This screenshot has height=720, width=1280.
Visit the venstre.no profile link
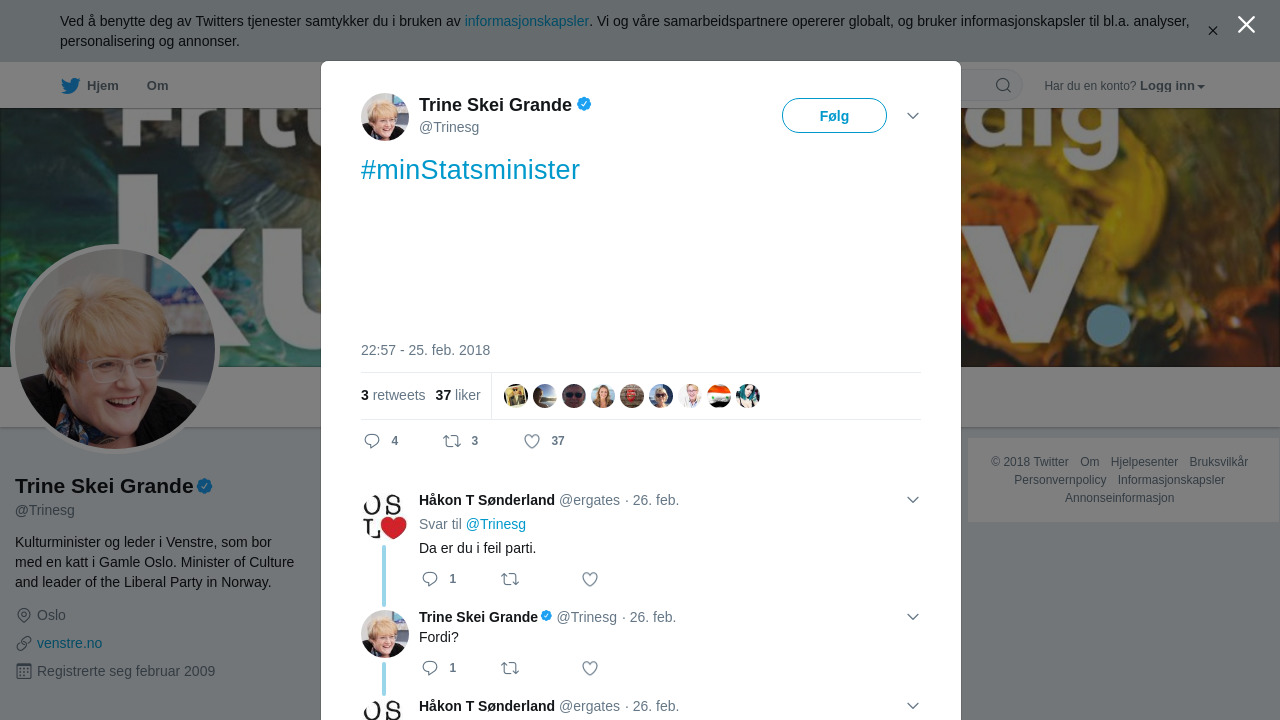69,643
